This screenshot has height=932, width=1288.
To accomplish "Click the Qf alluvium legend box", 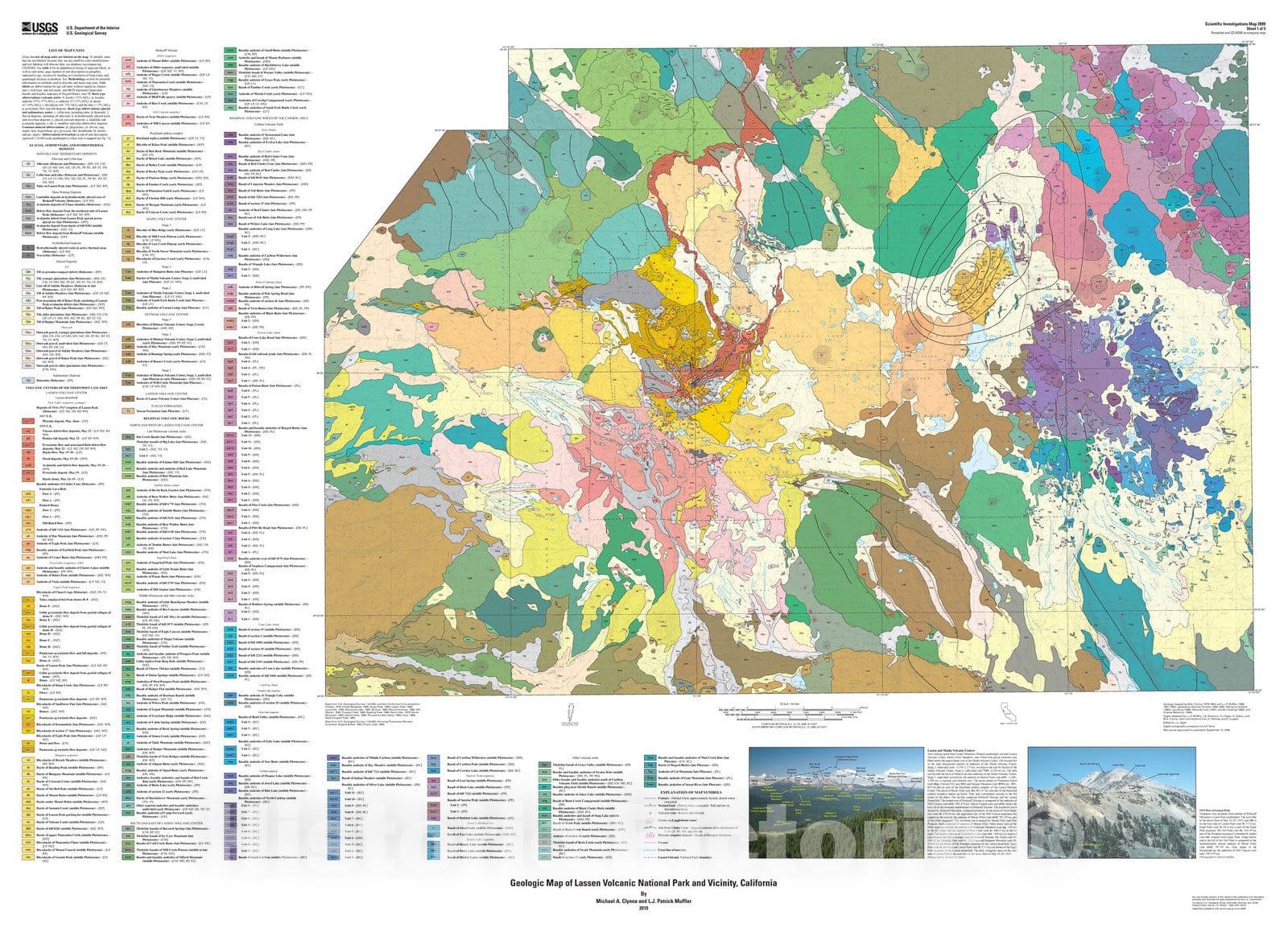I will tap(27, 163).
